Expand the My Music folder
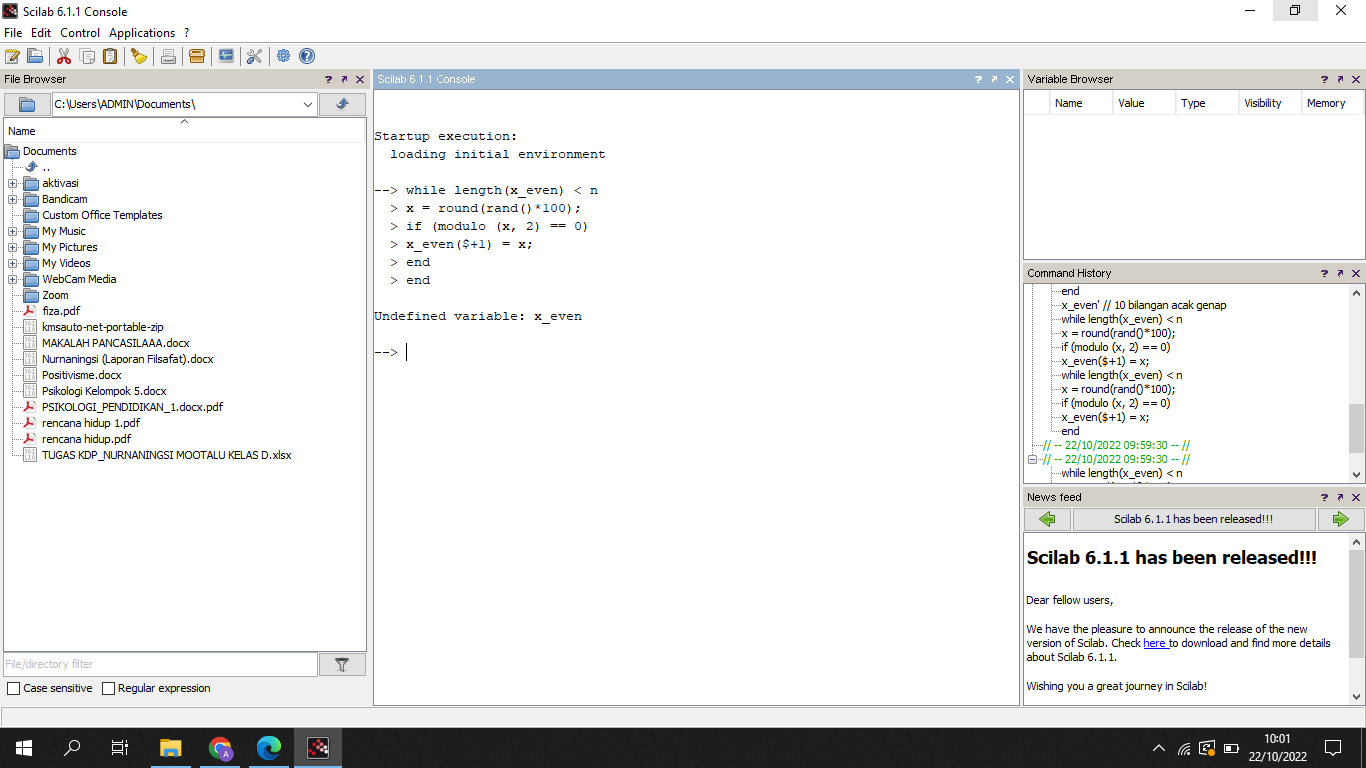 tap(12, 231)
